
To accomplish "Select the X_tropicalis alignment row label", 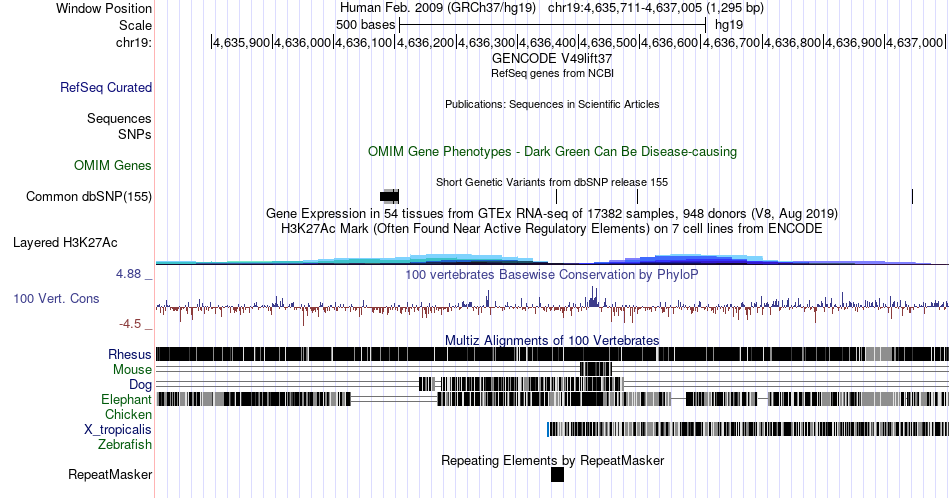I will (x=118, y=430).
